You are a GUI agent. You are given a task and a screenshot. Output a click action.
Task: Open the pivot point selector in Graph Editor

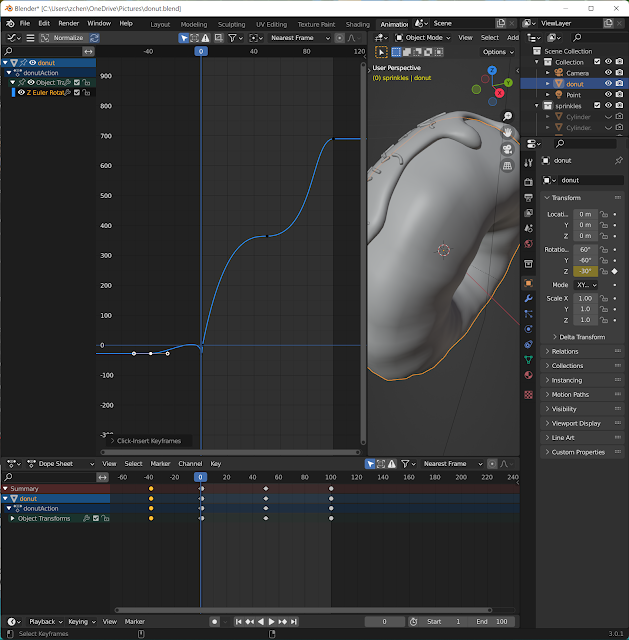point(256,38)
